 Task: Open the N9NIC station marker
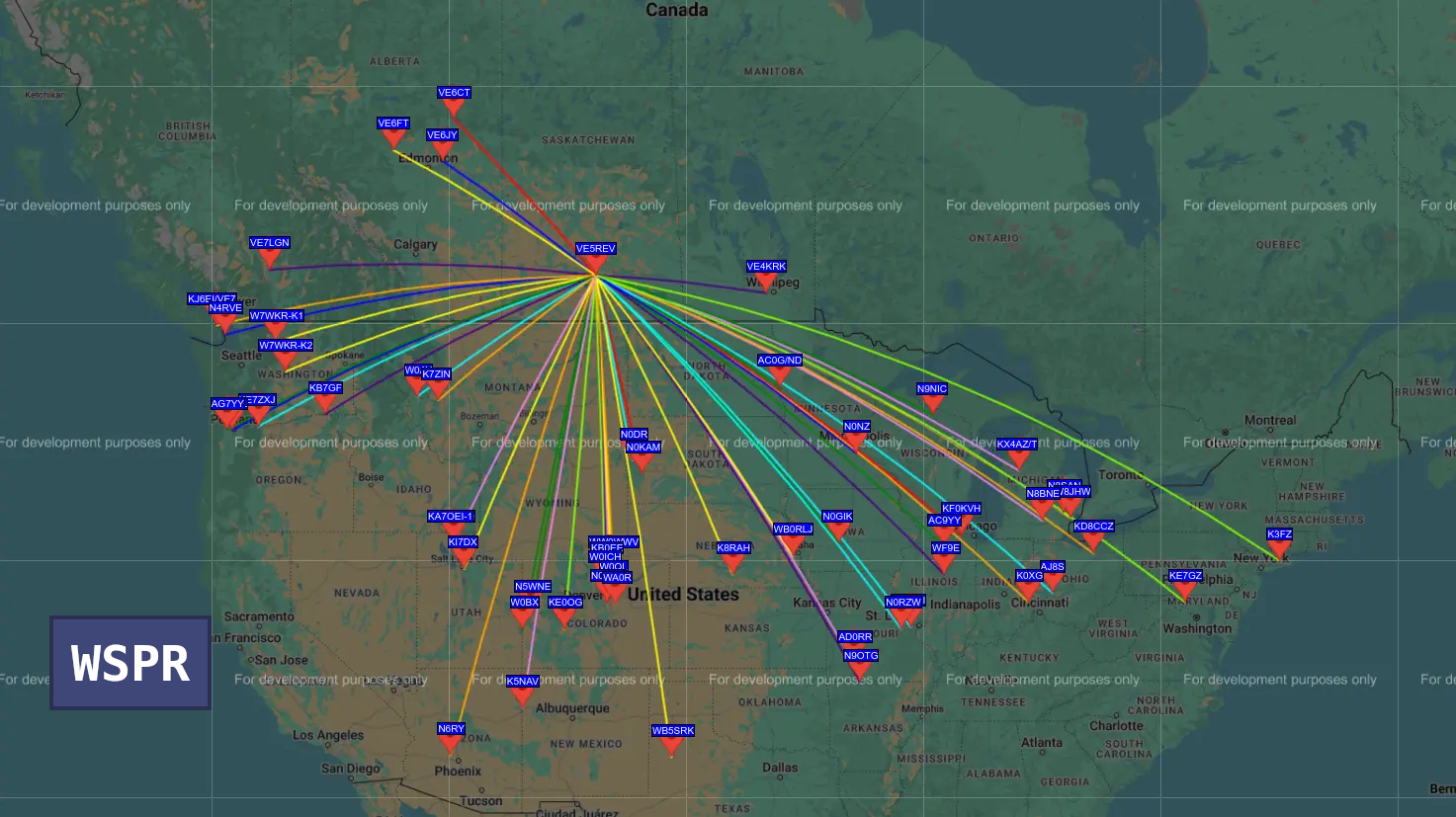click(x=931, y=404)
